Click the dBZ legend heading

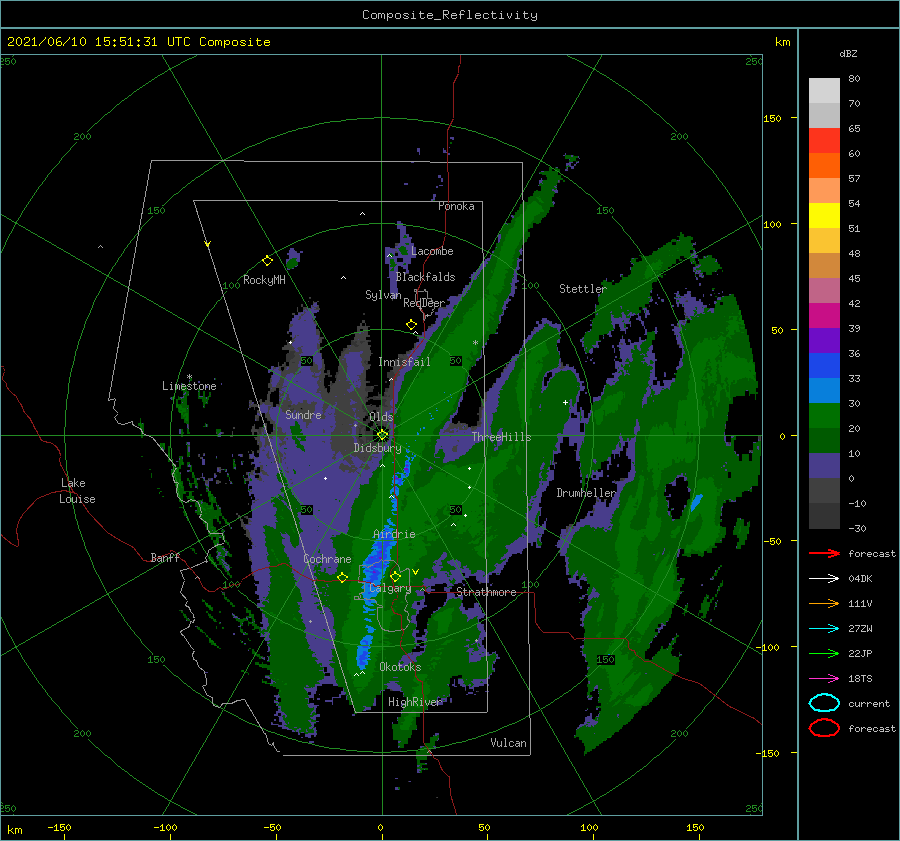848,54
